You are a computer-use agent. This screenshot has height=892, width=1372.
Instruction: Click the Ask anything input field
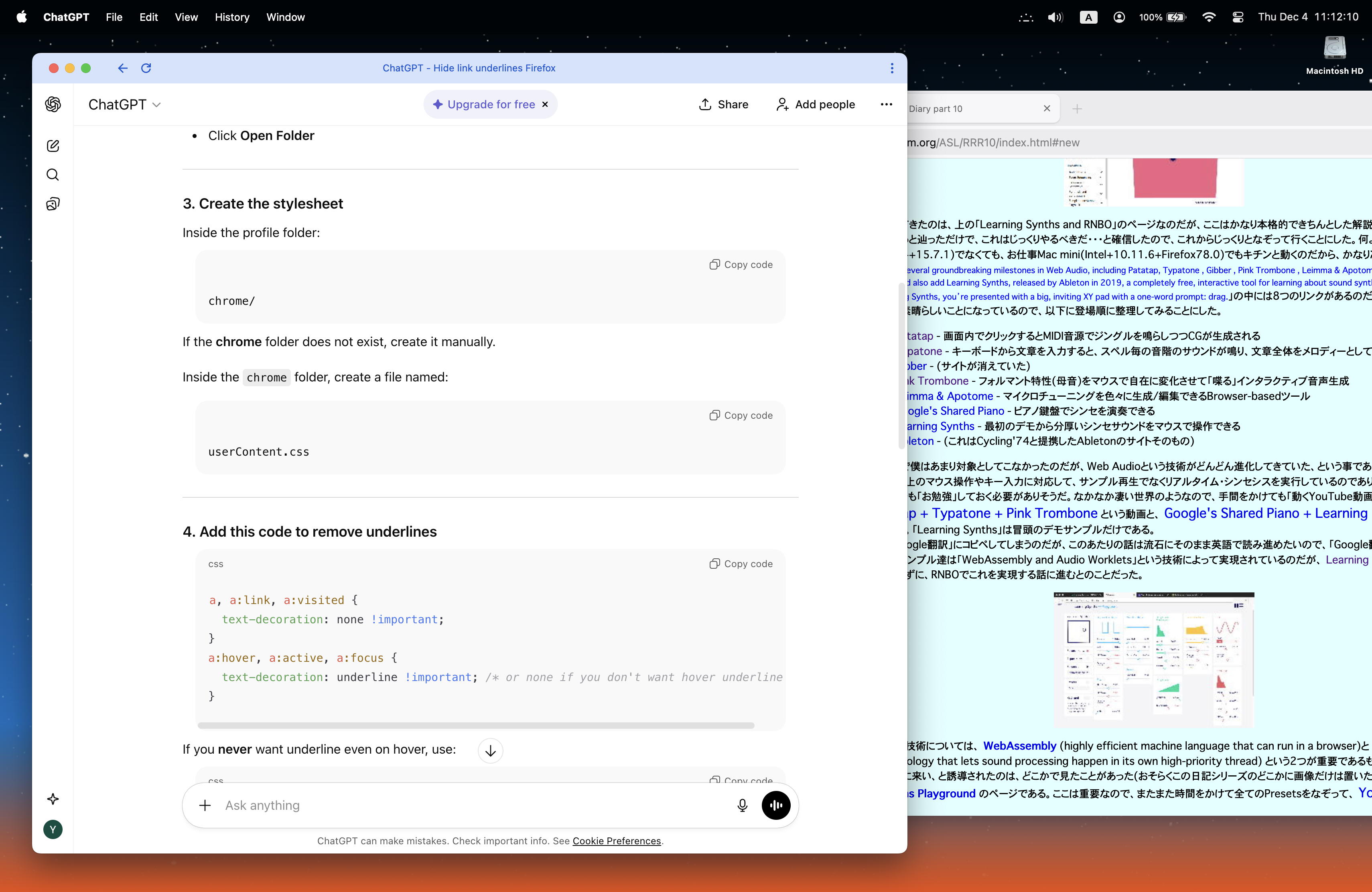[x=473, y=805]
